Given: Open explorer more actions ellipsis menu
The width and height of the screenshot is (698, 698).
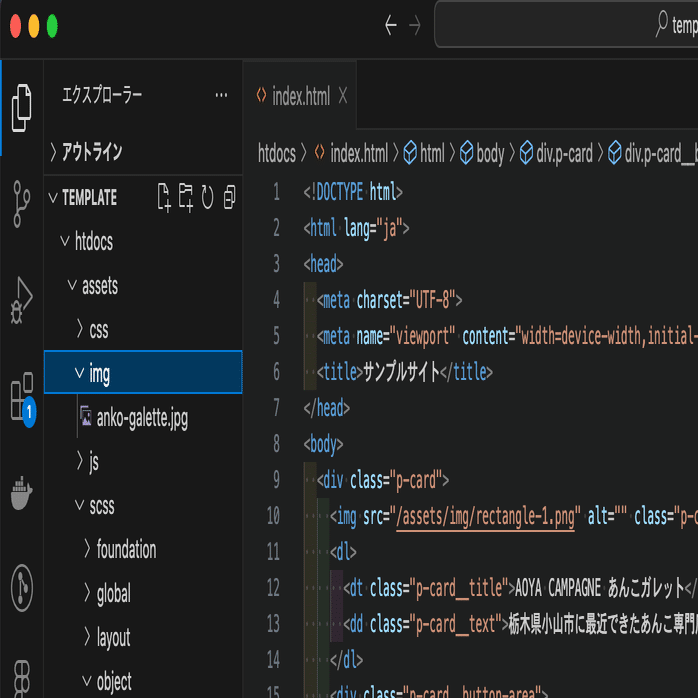Looking at the screenshot, I should tap(221, 95).
